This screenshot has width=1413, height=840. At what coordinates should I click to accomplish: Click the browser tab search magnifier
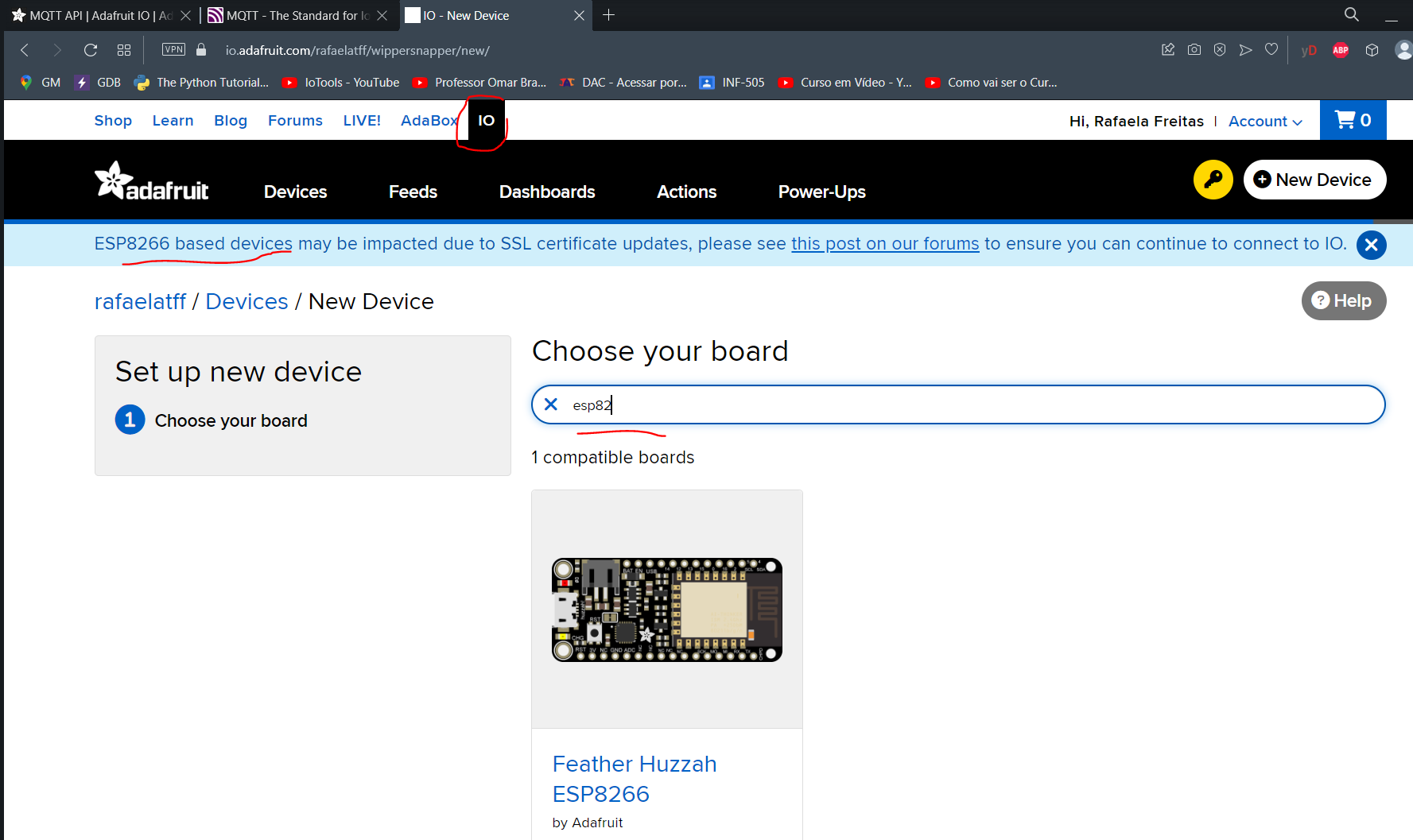(x=1351, y=14)
